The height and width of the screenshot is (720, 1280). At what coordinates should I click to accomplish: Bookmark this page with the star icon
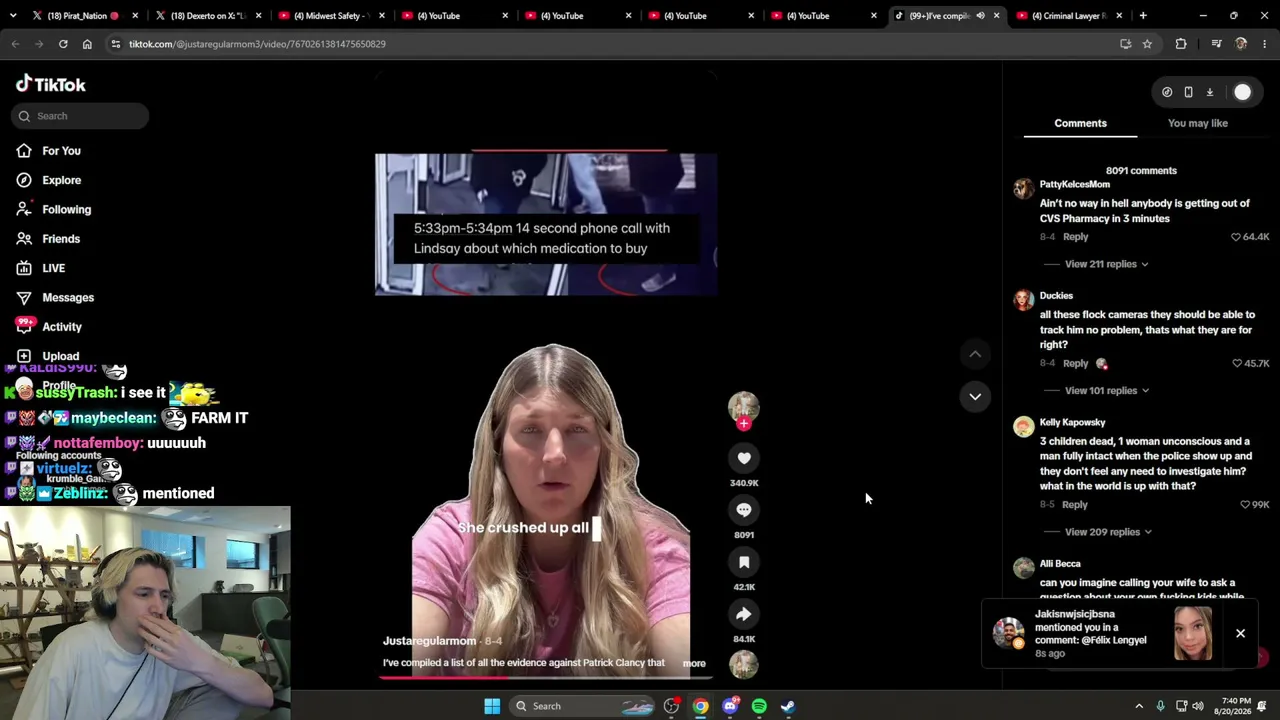[1147, 44]
